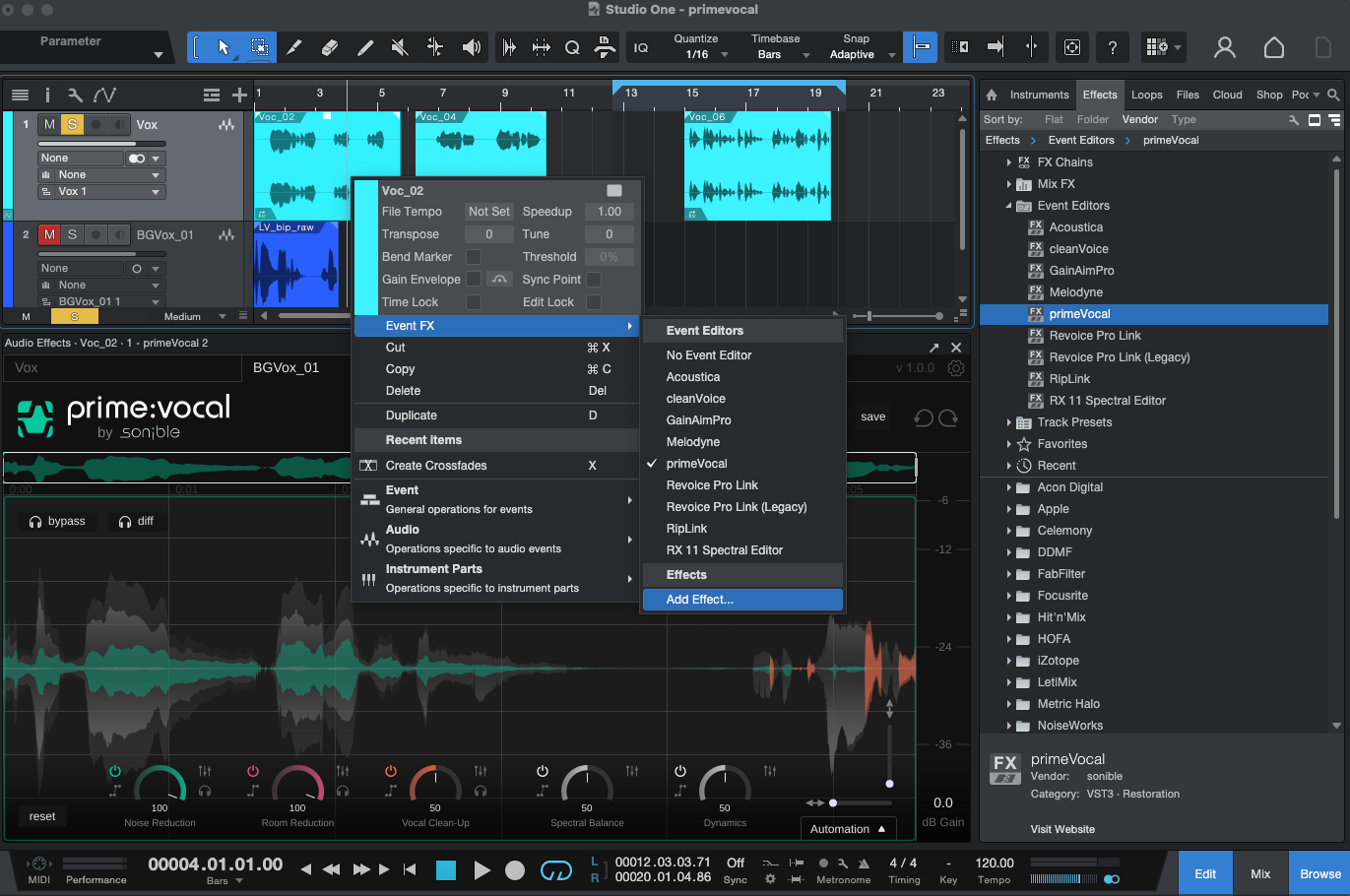Viewport: 1350px width, 896px height.
Task: Enable Bend Marker checkbox
Action: pos(474,257)
